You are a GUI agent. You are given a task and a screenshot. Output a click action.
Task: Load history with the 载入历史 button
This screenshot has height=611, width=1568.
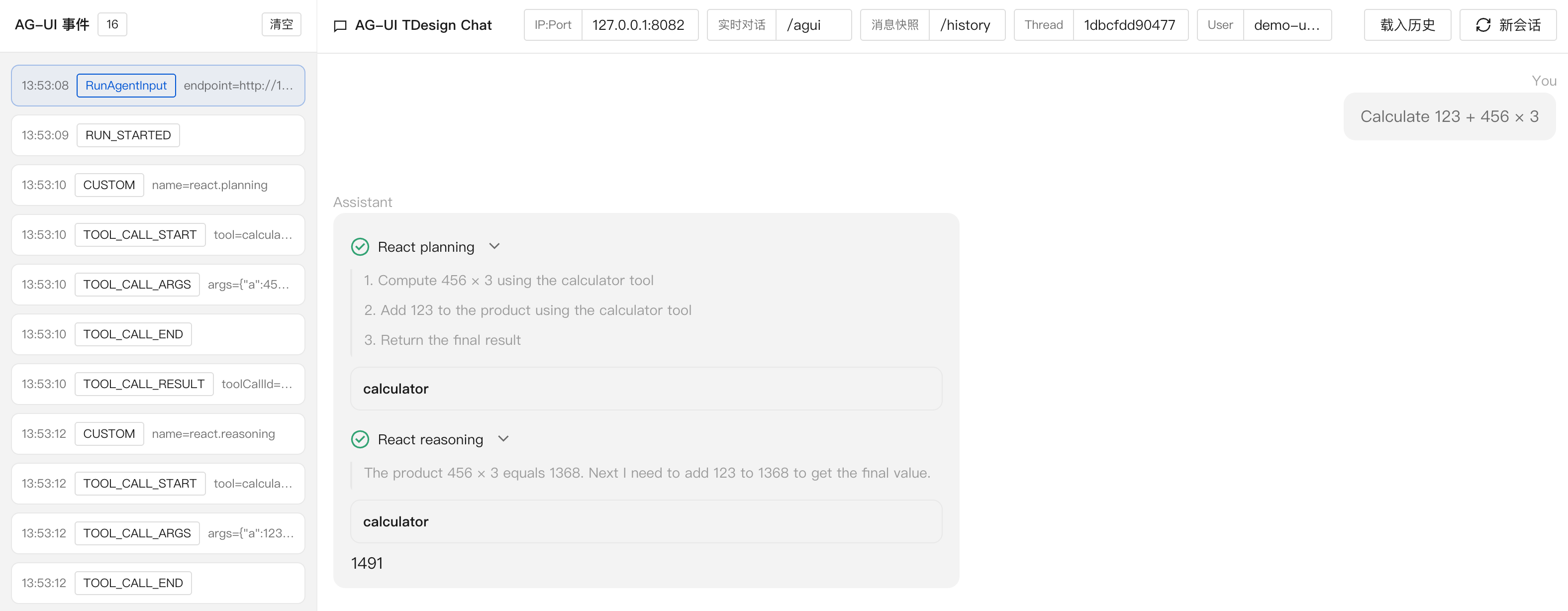coord(1407,25)
